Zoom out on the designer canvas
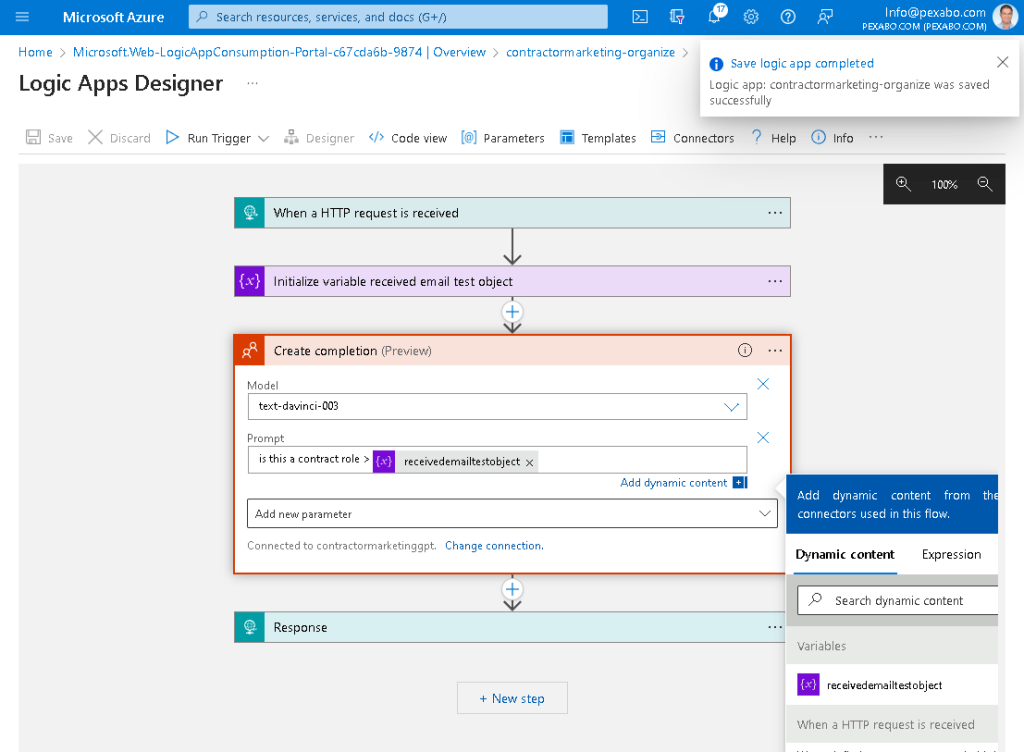 [985, 184]
